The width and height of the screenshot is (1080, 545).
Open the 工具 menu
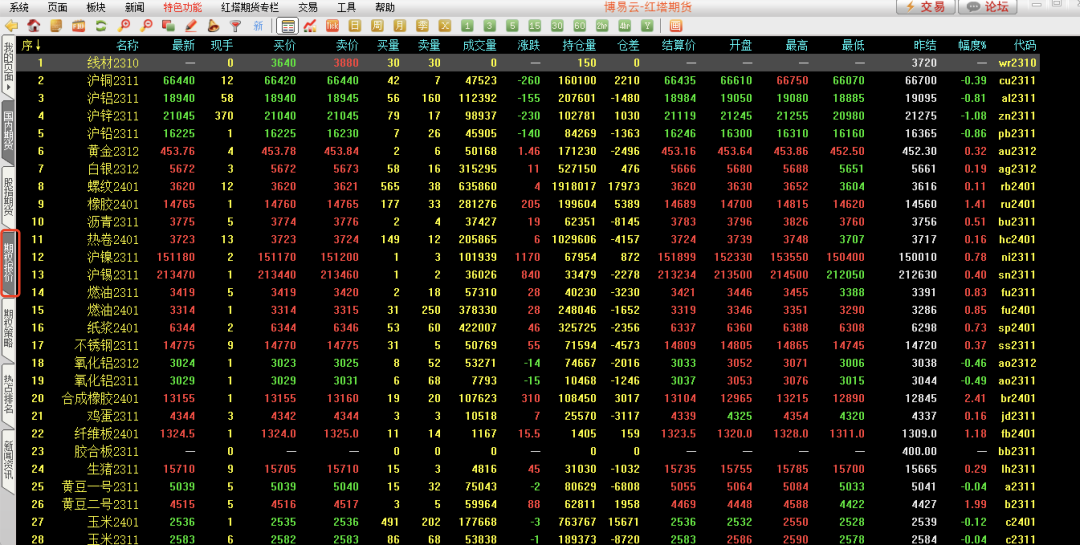pyautogui.click(x=346, y=7)
